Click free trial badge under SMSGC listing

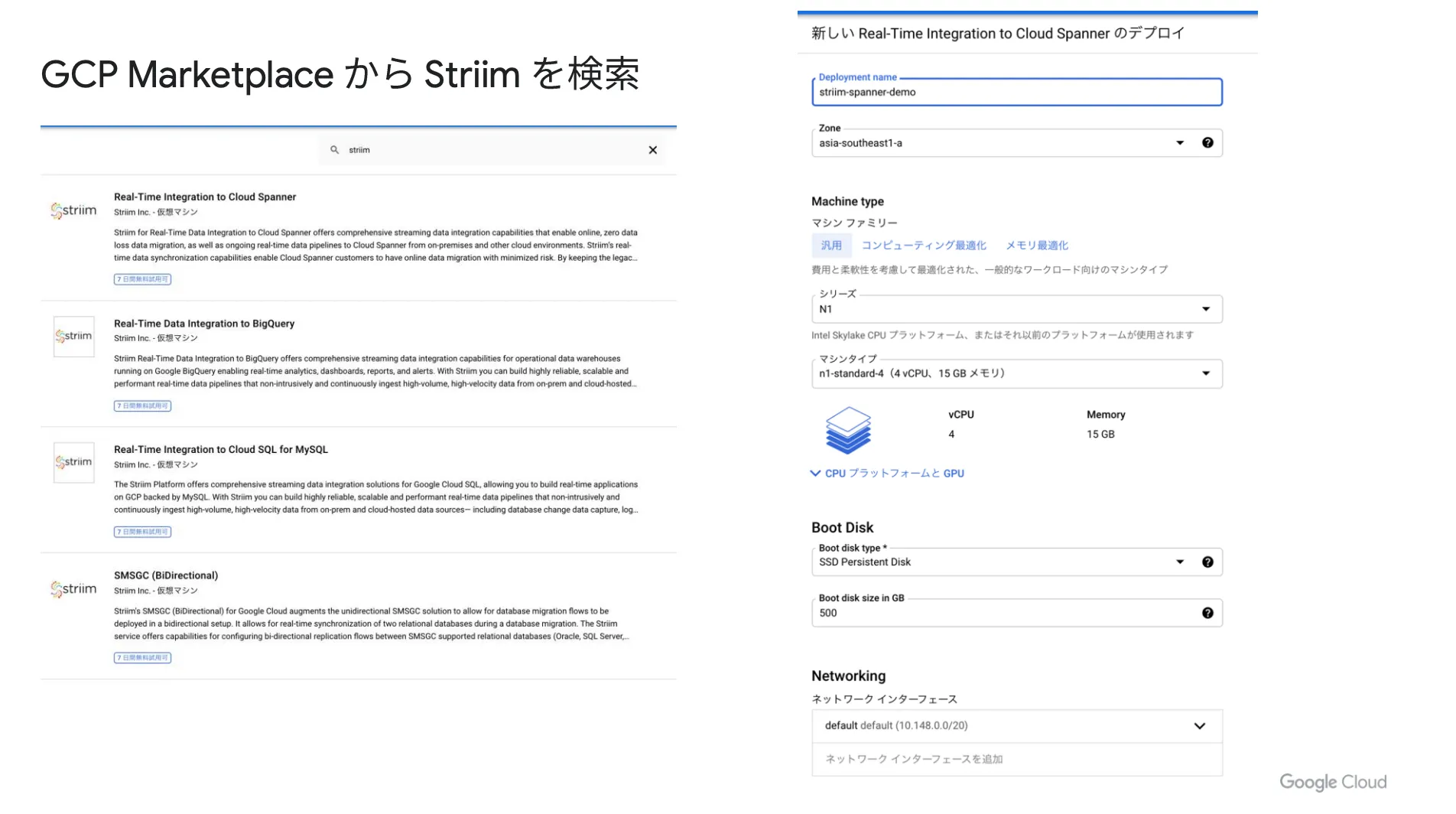[143, 658]
